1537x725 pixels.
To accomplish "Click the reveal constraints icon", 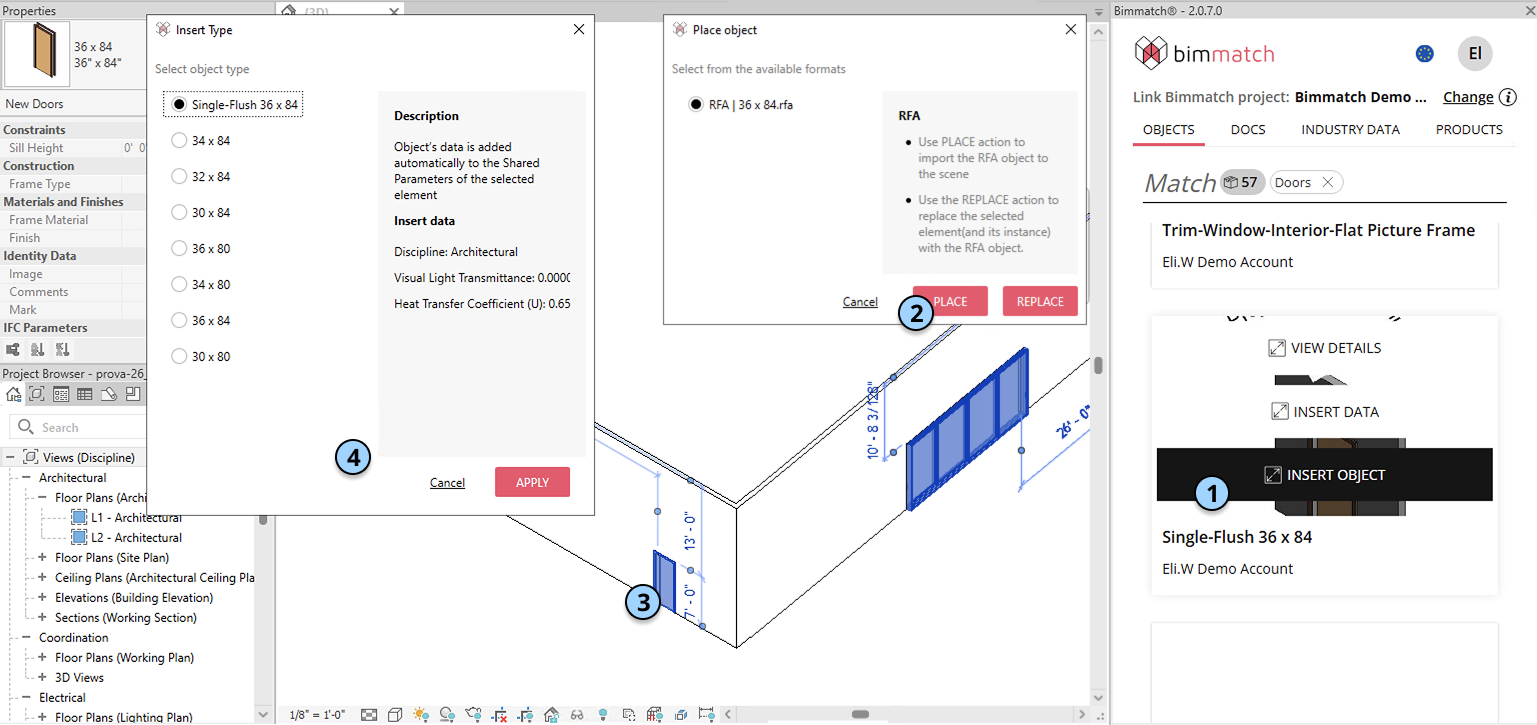I will 707,715.
